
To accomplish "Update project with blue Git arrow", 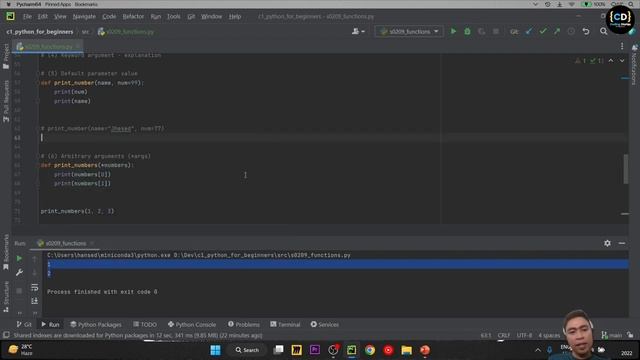I will pos(529,31).
